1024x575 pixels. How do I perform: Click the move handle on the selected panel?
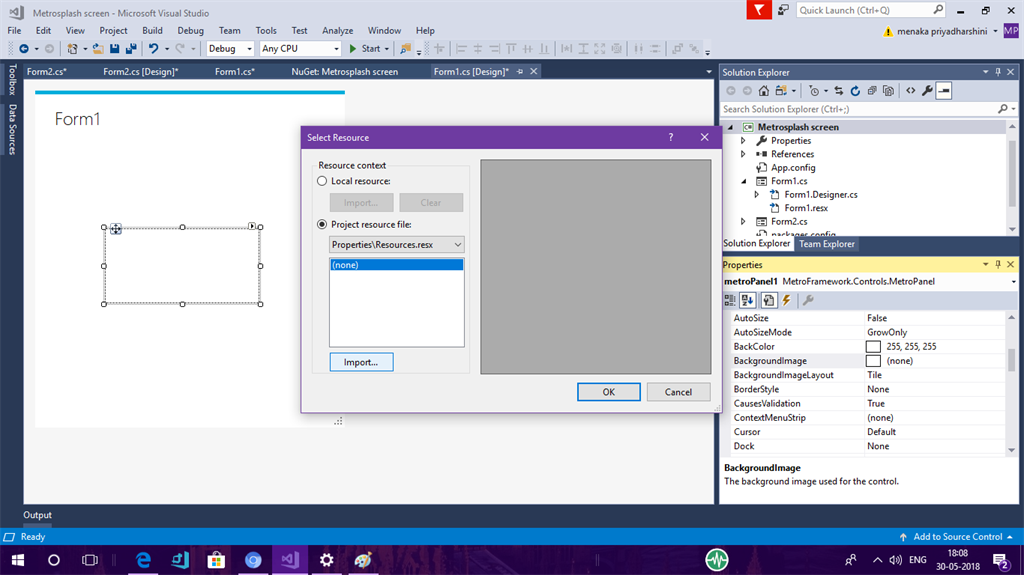tap(116, 228)
